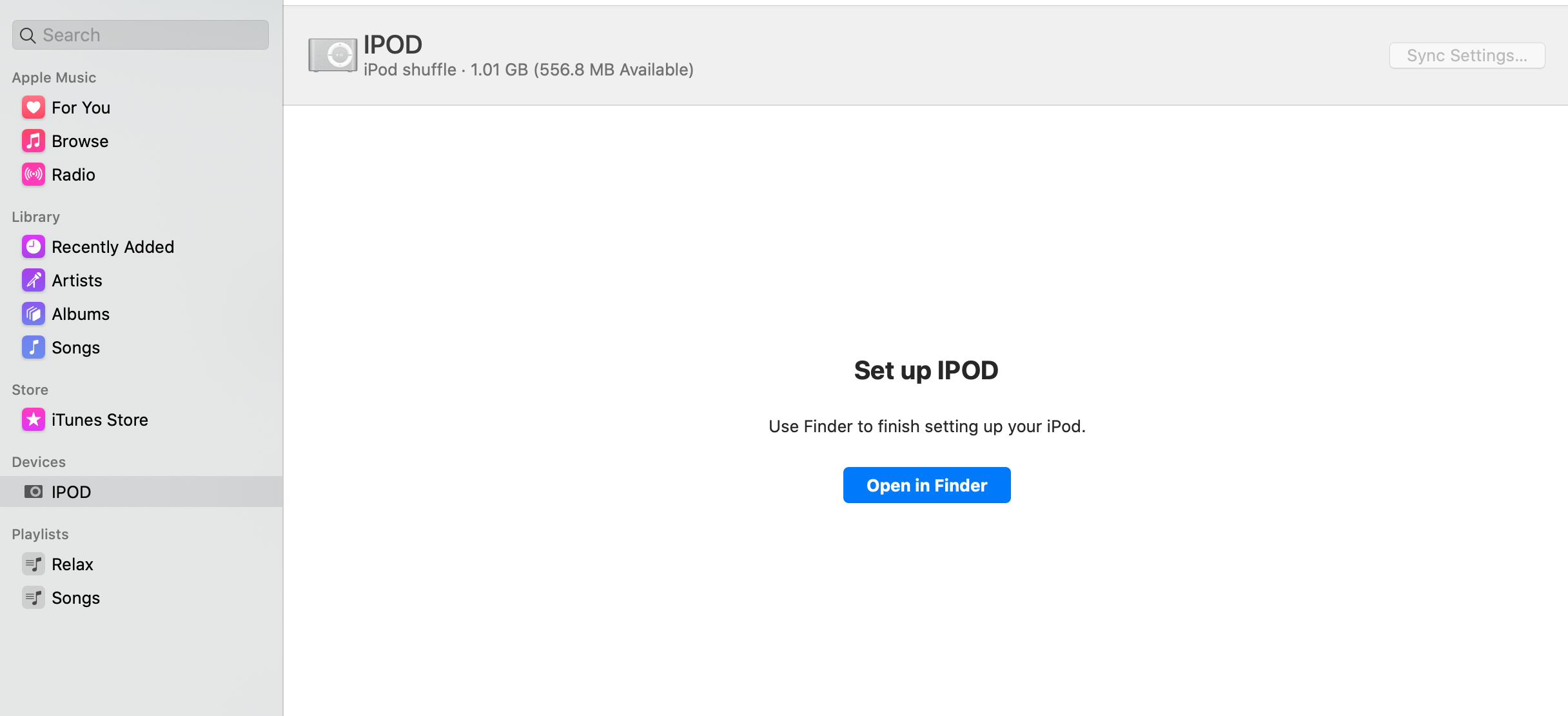Click the iTunes Store star icon
The image size is (1568, 716).
click(33, 419)
